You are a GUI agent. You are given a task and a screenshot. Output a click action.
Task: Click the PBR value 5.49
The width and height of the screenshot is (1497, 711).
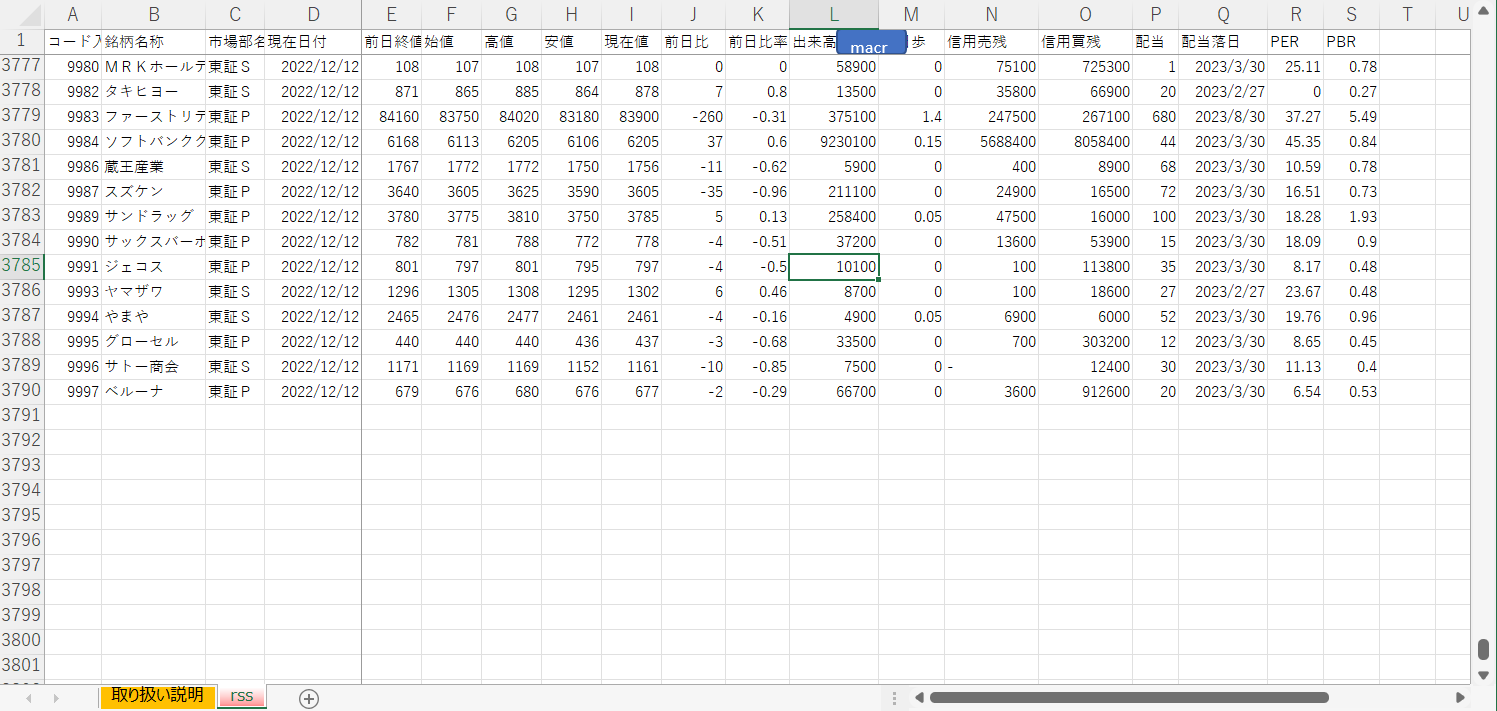1351,117
